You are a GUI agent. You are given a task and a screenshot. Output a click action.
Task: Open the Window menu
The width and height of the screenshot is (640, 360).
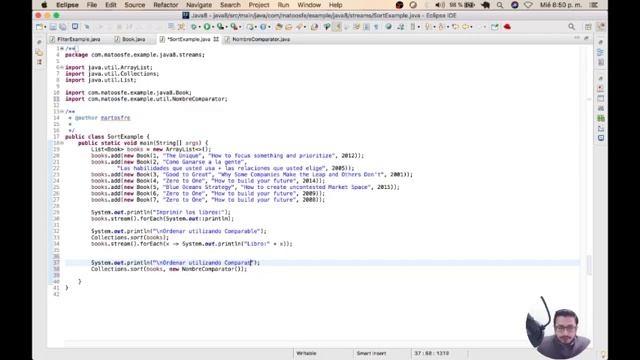[309, 5]
